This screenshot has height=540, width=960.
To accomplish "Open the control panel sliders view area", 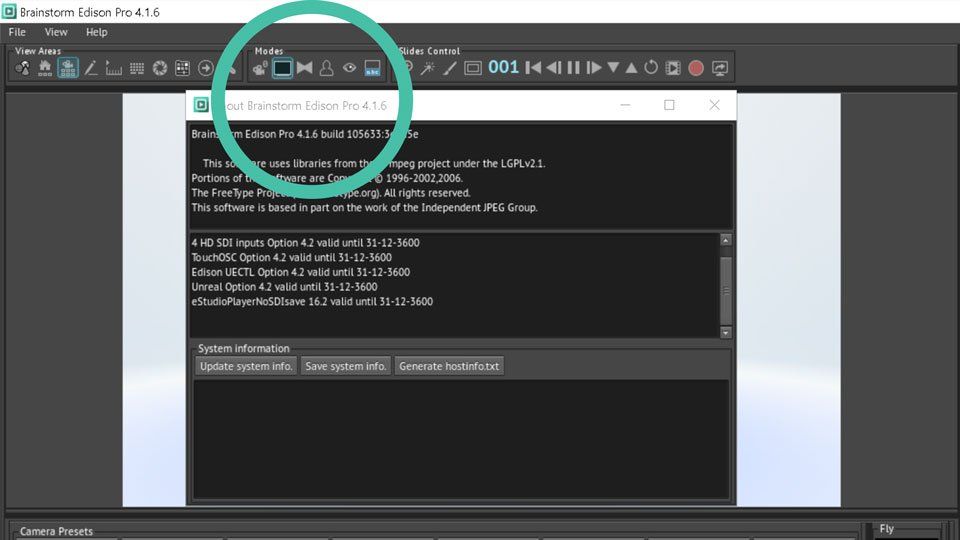I will (182, 68).
